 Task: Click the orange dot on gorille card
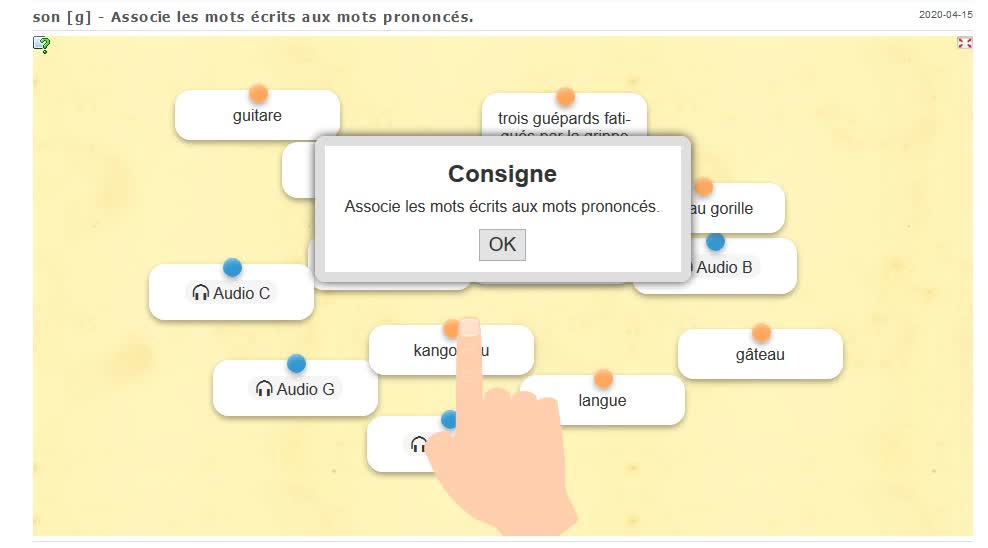tap(704, 187)
